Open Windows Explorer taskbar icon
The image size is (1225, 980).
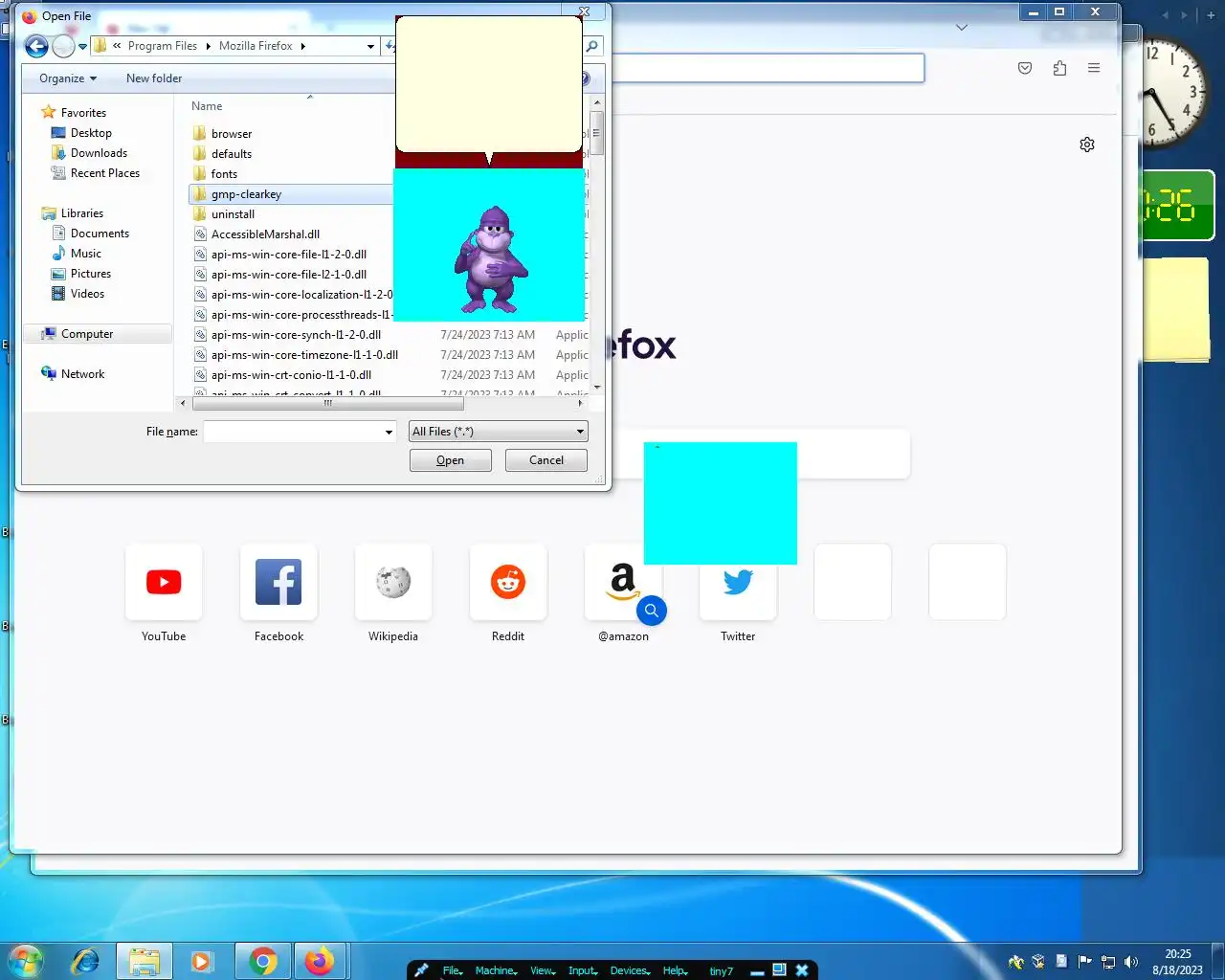click(145, 960)
